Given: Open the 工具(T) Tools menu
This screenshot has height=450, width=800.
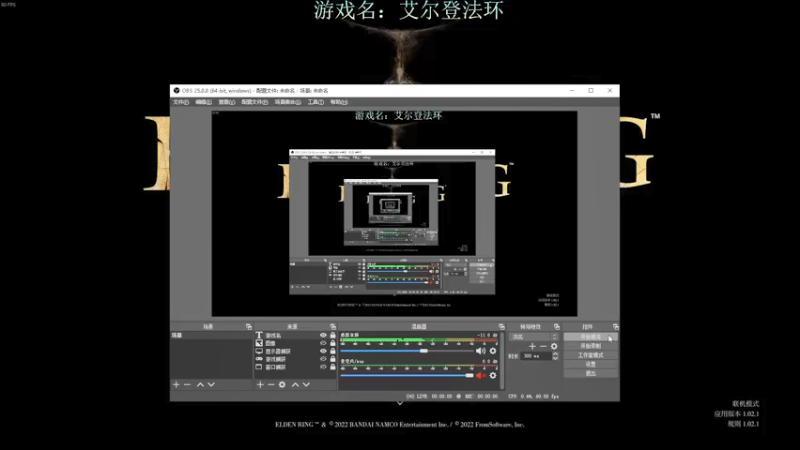Looking at the screenshot, I should (316, 102).
